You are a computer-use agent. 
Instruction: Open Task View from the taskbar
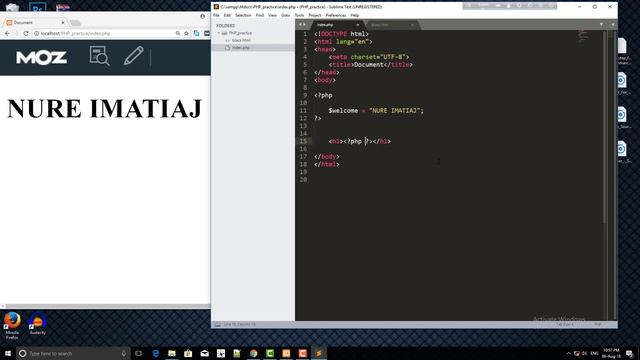[x=139, y=353]
